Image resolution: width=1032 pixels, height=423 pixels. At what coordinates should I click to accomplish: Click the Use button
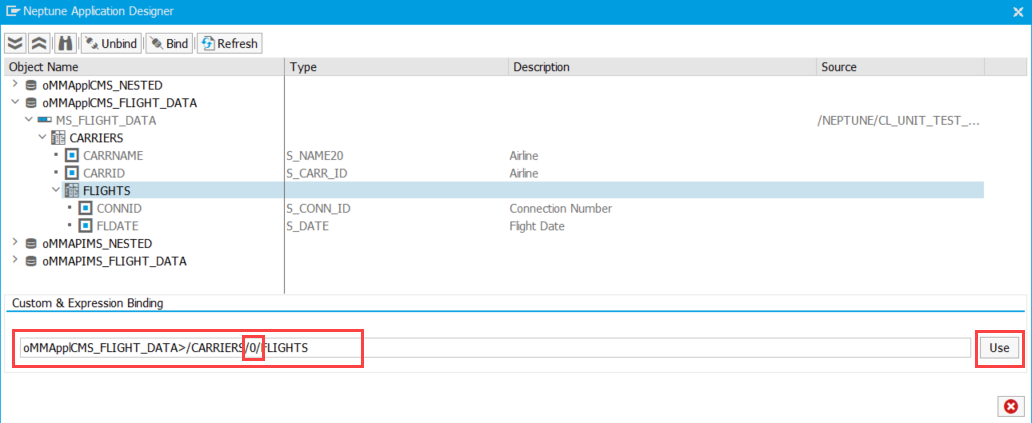click(999, 348)
